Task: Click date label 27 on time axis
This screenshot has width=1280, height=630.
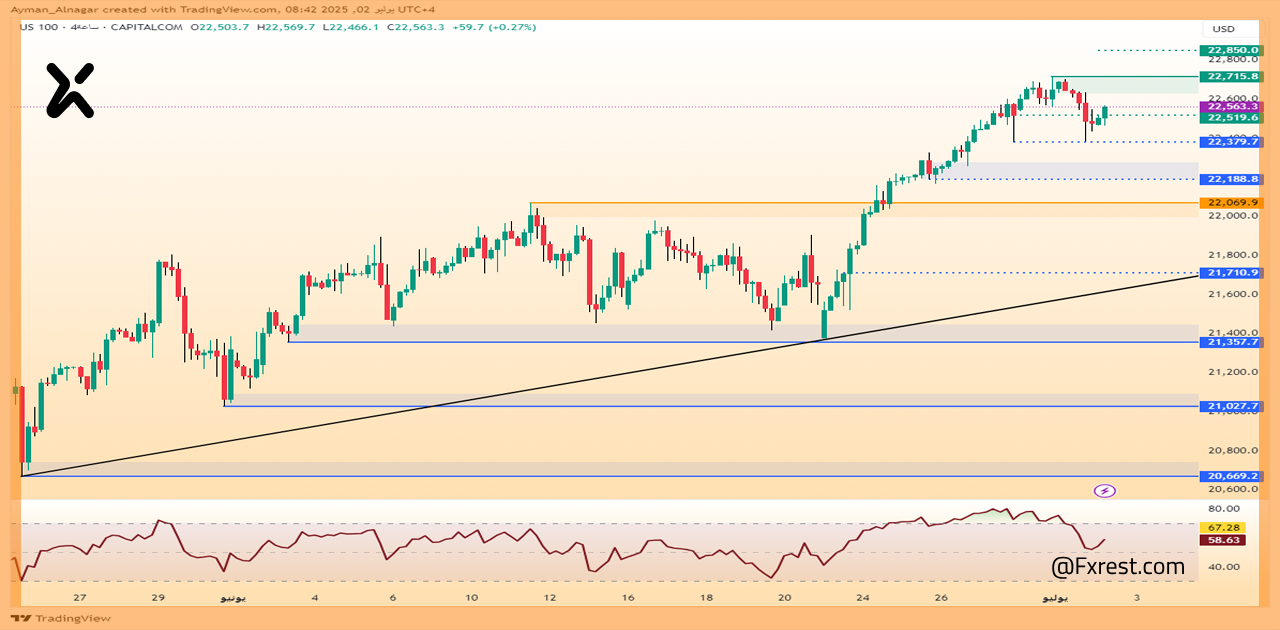Action: click(x=79, y=597)
